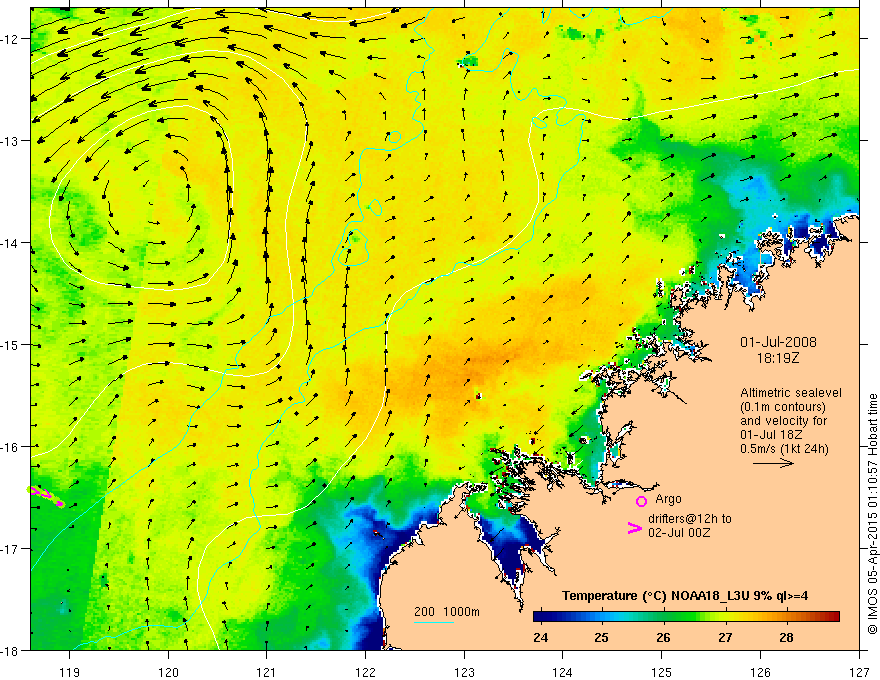Click the color bar tick label 27

725,637
